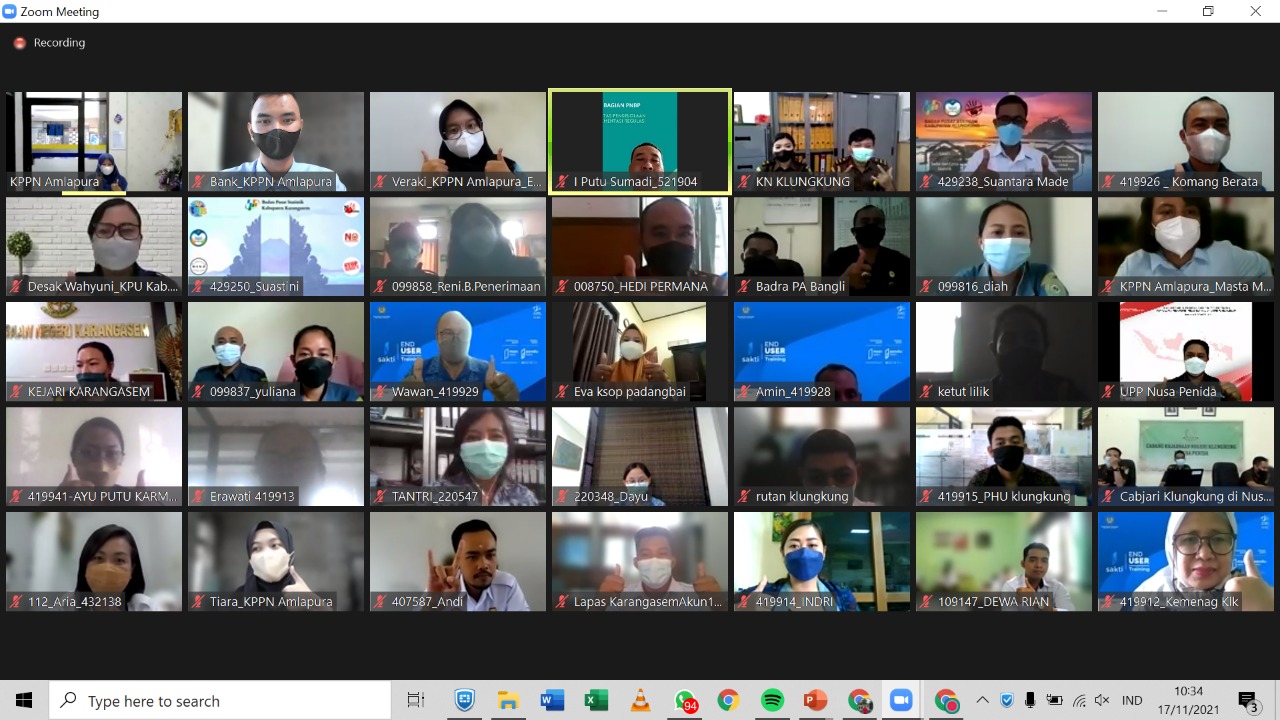Open Excel from the taskbar
The image size is (1280, 720).
coord(596,700)
